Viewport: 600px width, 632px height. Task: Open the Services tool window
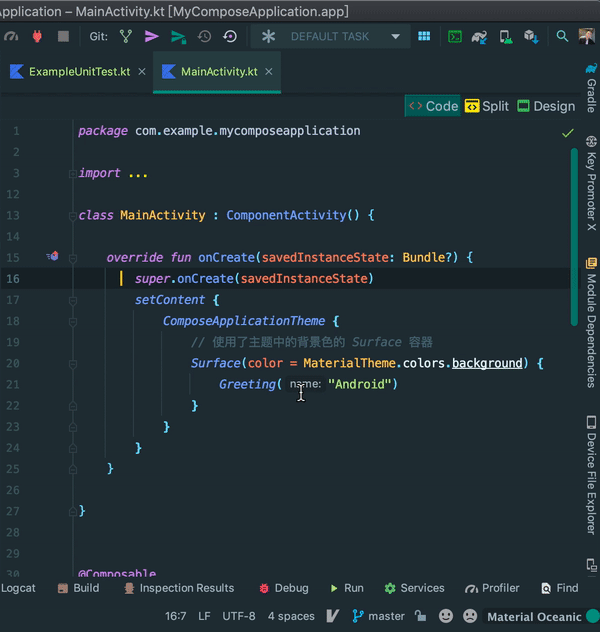coord(415,588)
